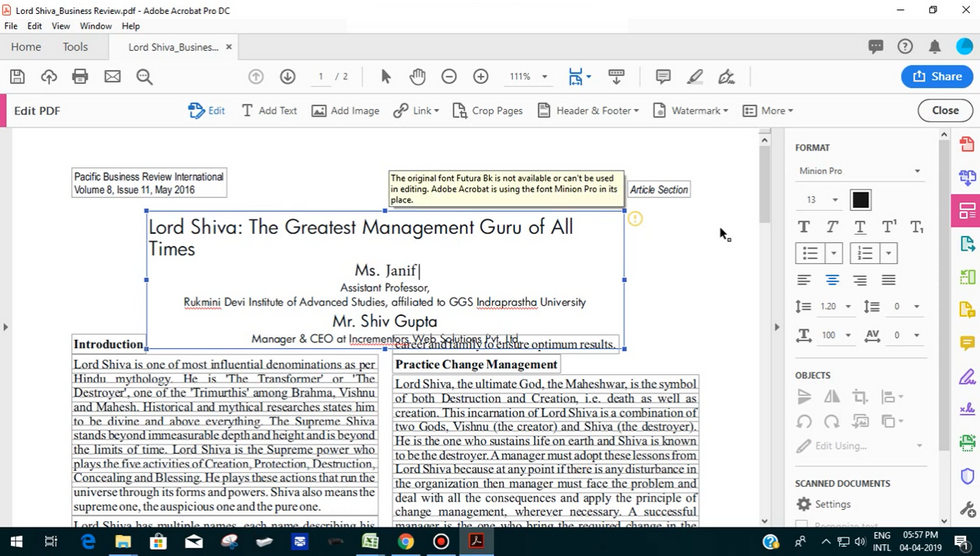Switch to the Tools tab
Screen dimensions: 980x556
click(x=75, y=47)
